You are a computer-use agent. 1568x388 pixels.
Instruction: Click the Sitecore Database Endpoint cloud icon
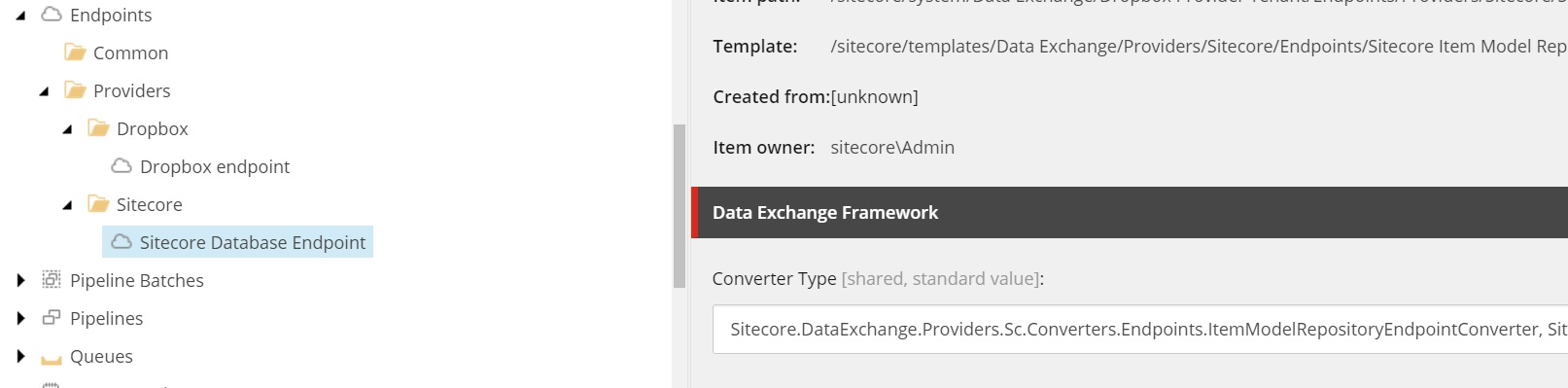122,241
